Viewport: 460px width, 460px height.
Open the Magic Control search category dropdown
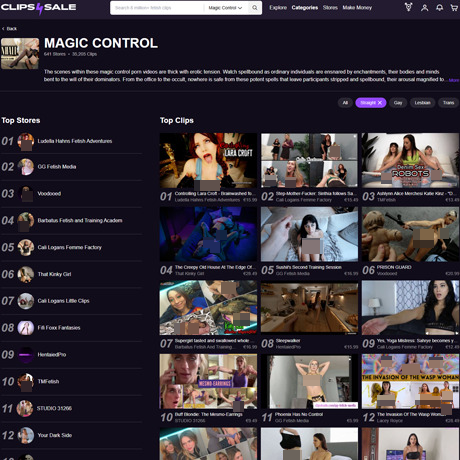pos(225,8)
